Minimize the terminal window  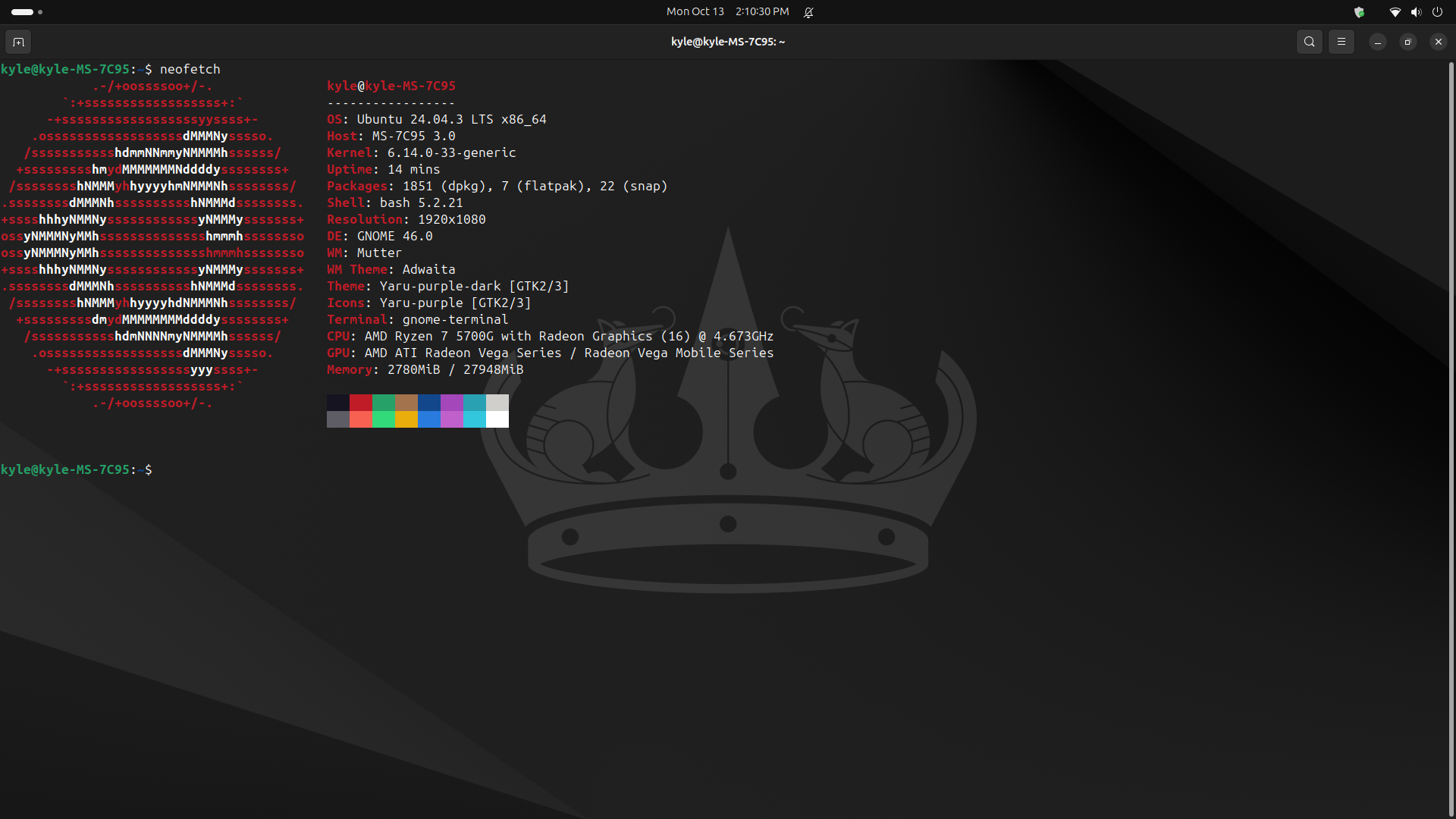point(1377,42)
